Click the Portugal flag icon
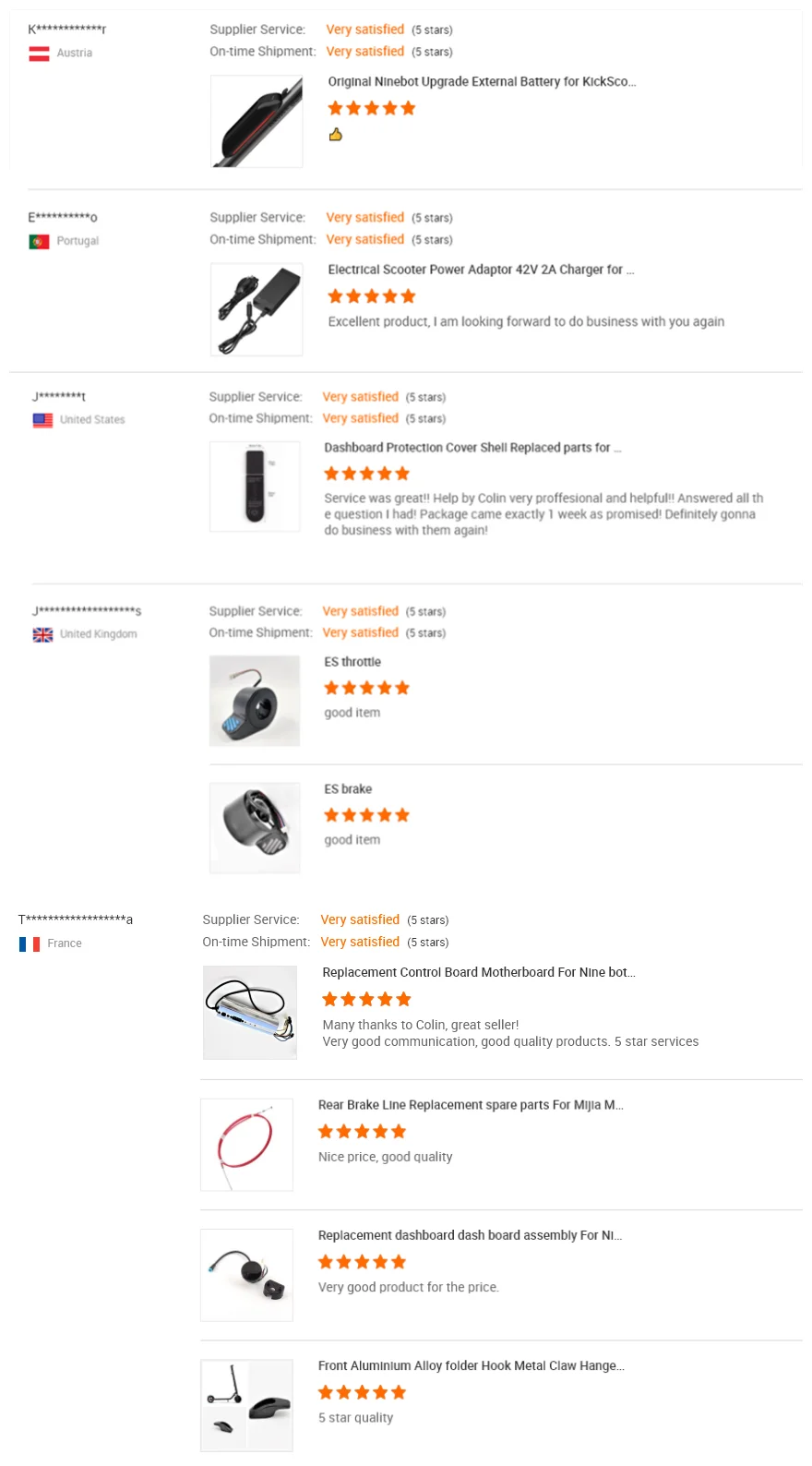Screen dimensions: 812x1466 tap(39, 242)
